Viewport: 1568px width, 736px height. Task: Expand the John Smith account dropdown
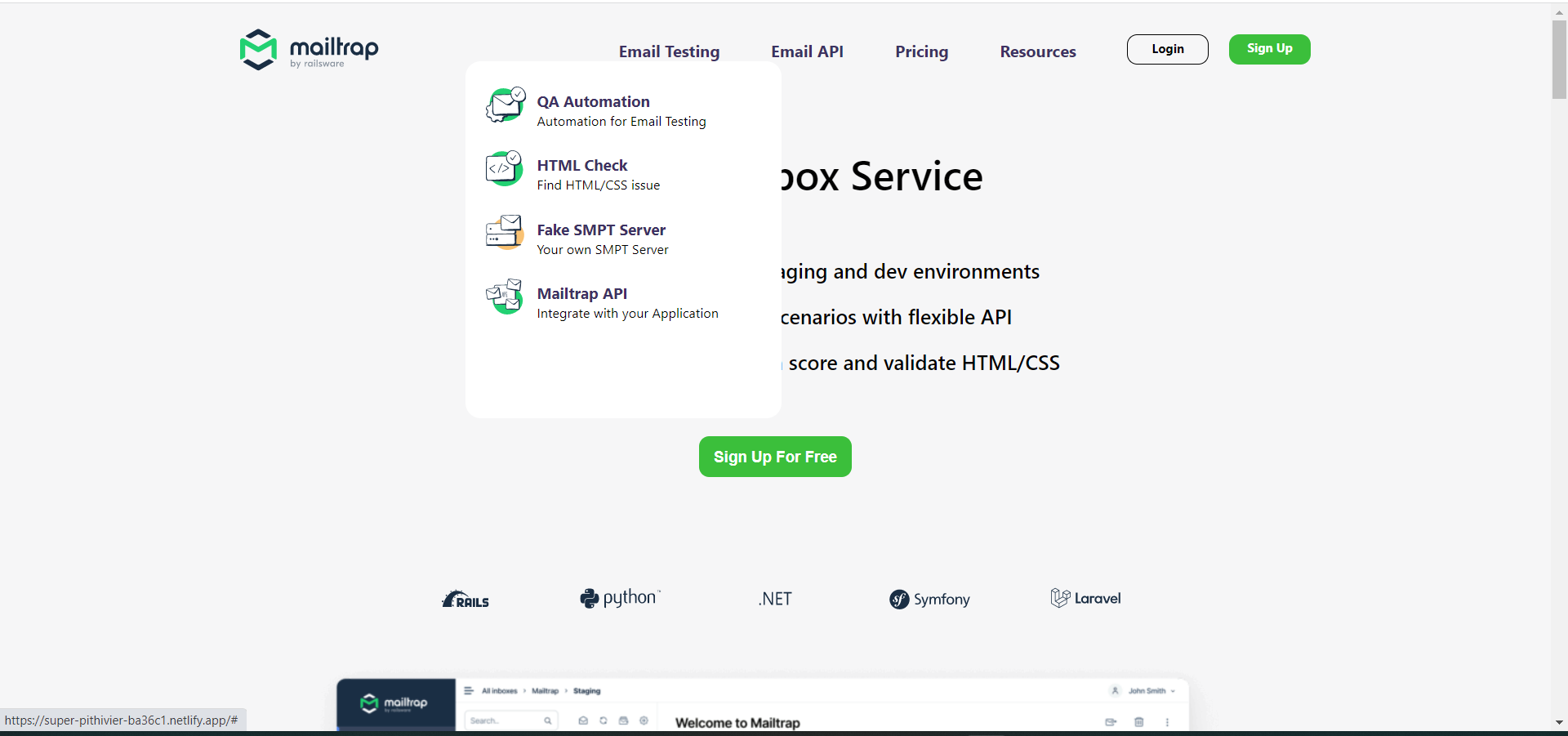click(1147, 690)
